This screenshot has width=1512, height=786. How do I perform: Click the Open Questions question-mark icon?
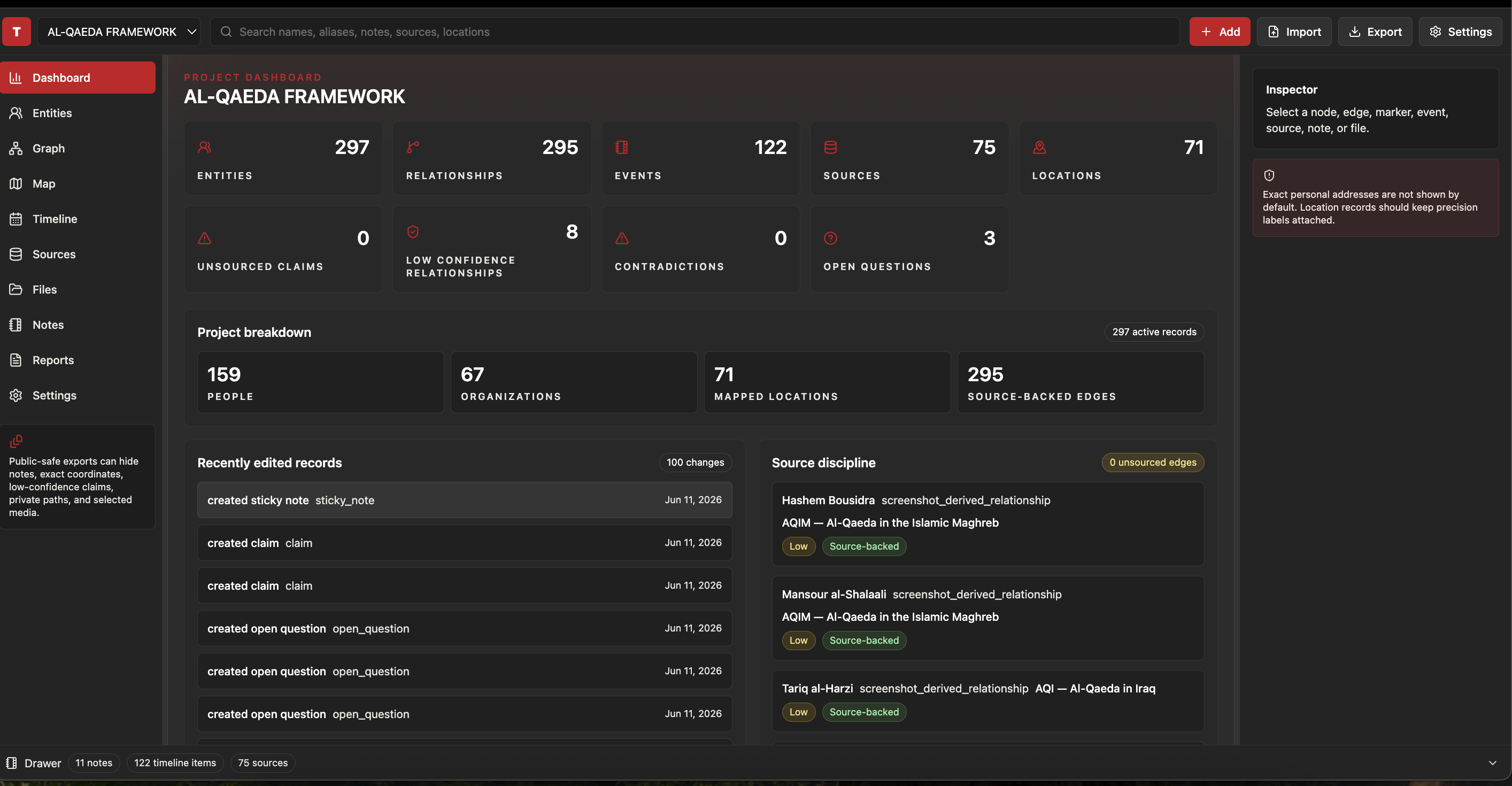(x=830, y=238)
